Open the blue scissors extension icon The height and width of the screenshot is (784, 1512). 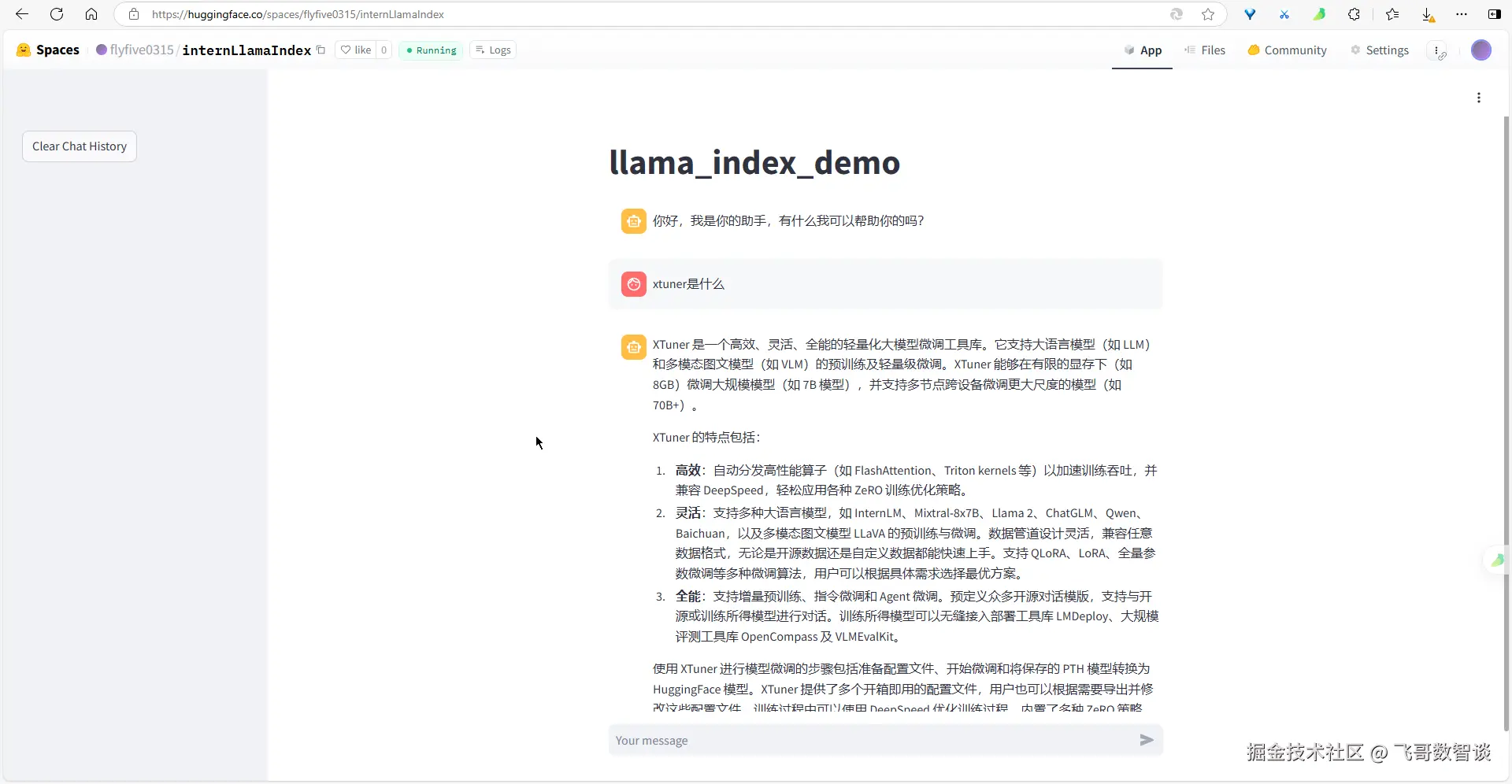point(1284,14)
